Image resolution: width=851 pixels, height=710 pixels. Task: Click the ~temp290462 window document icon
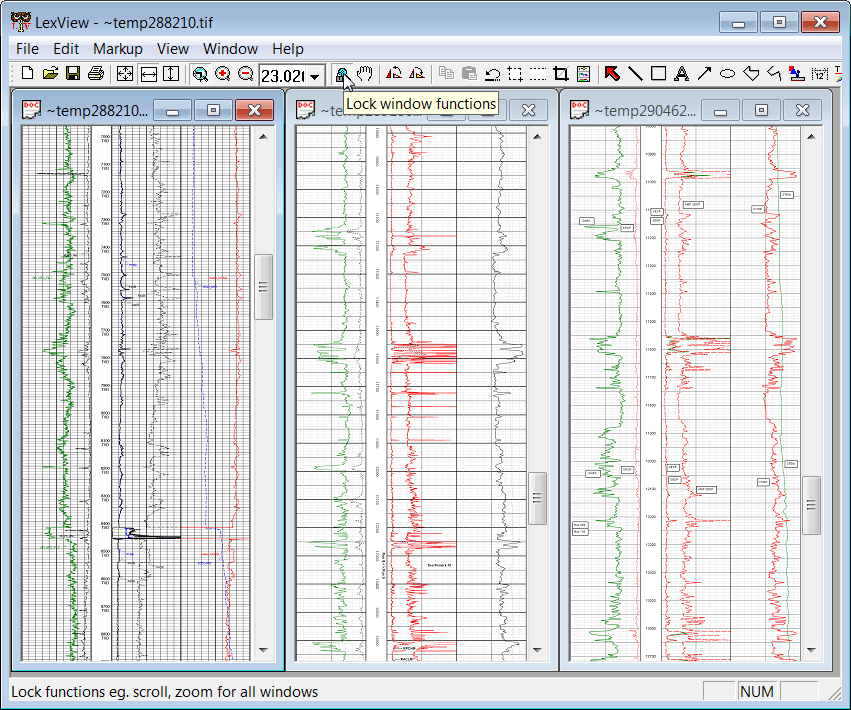click(x=580, y=110)
